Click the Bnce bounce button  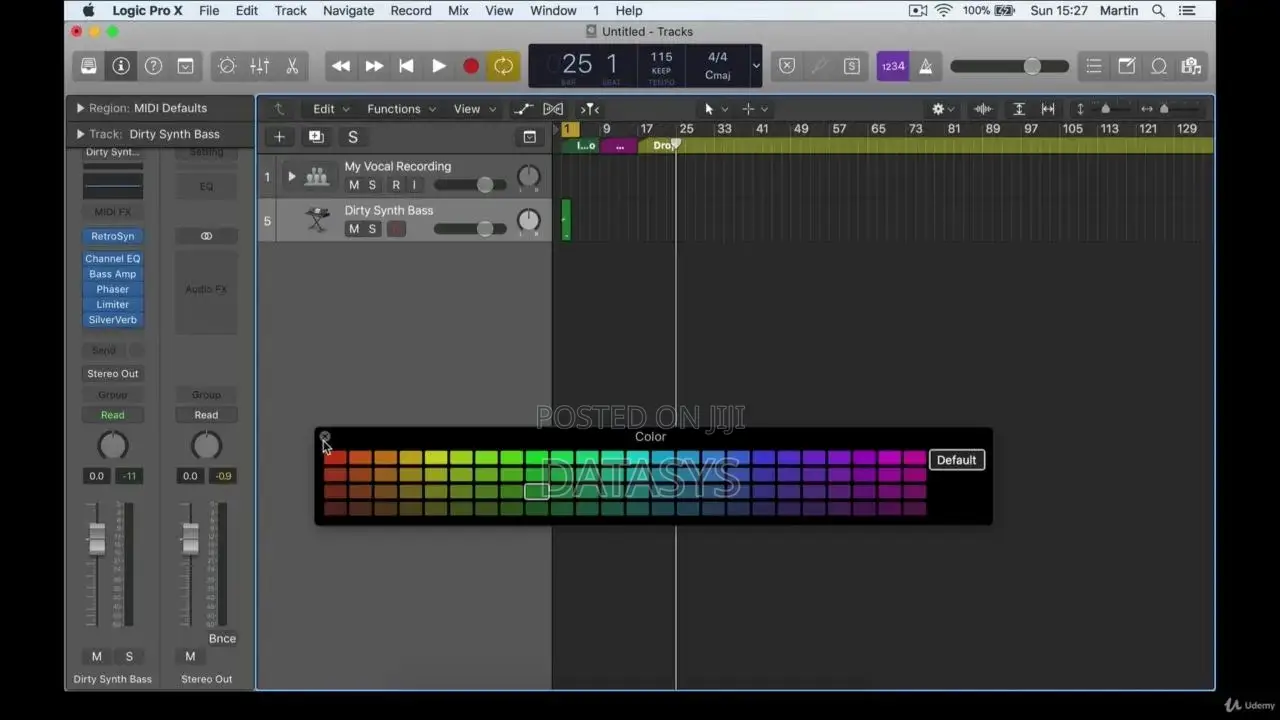tap(222, 639)
